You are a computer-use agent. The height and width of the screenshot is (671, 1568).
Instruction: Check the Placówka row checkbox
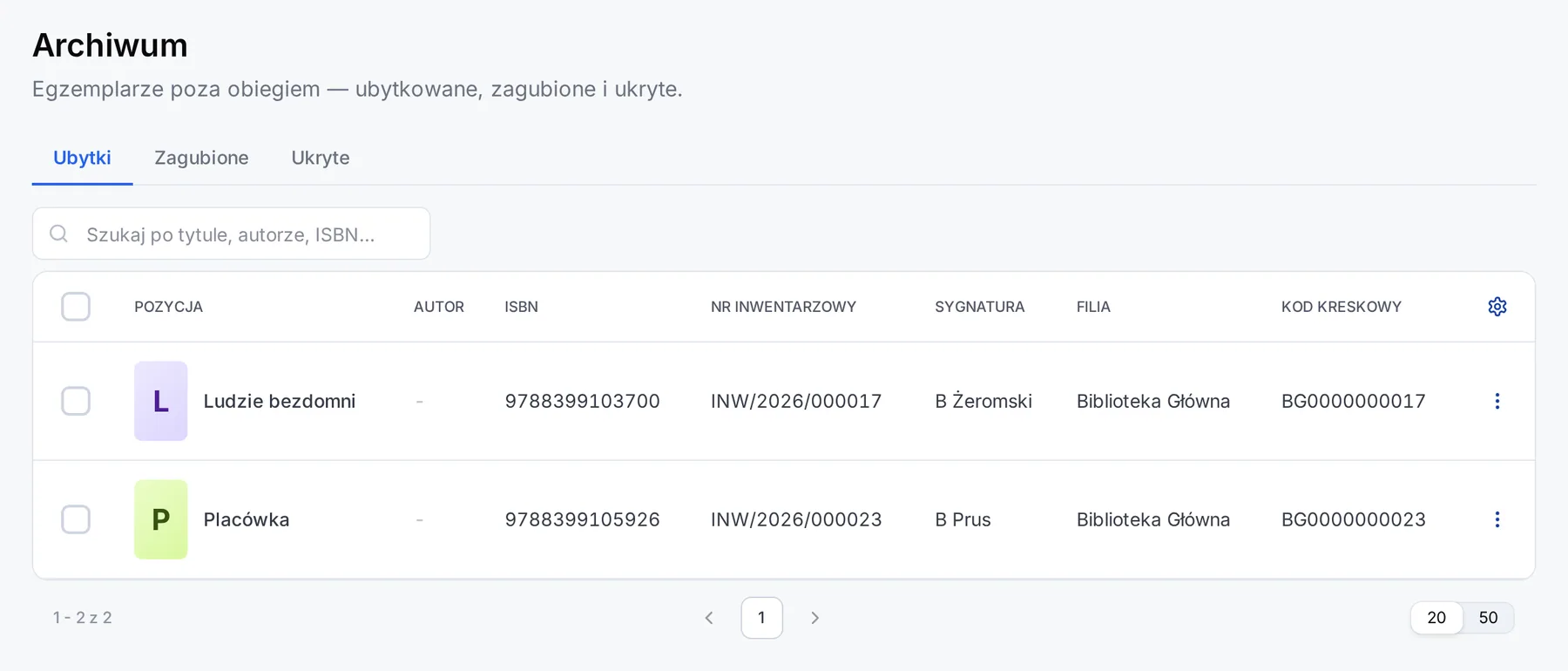(x=76, y=519)
